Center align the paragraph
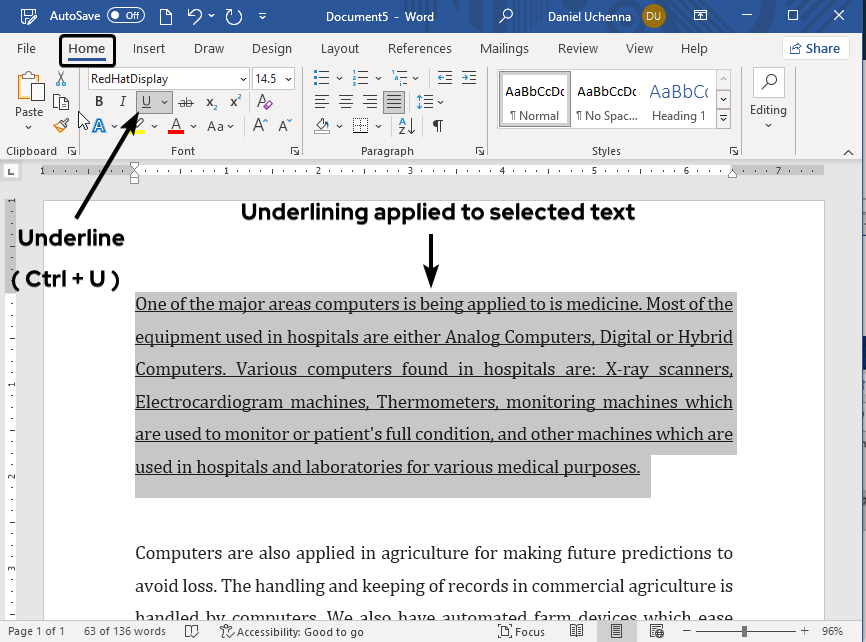 tap(346, 102)
